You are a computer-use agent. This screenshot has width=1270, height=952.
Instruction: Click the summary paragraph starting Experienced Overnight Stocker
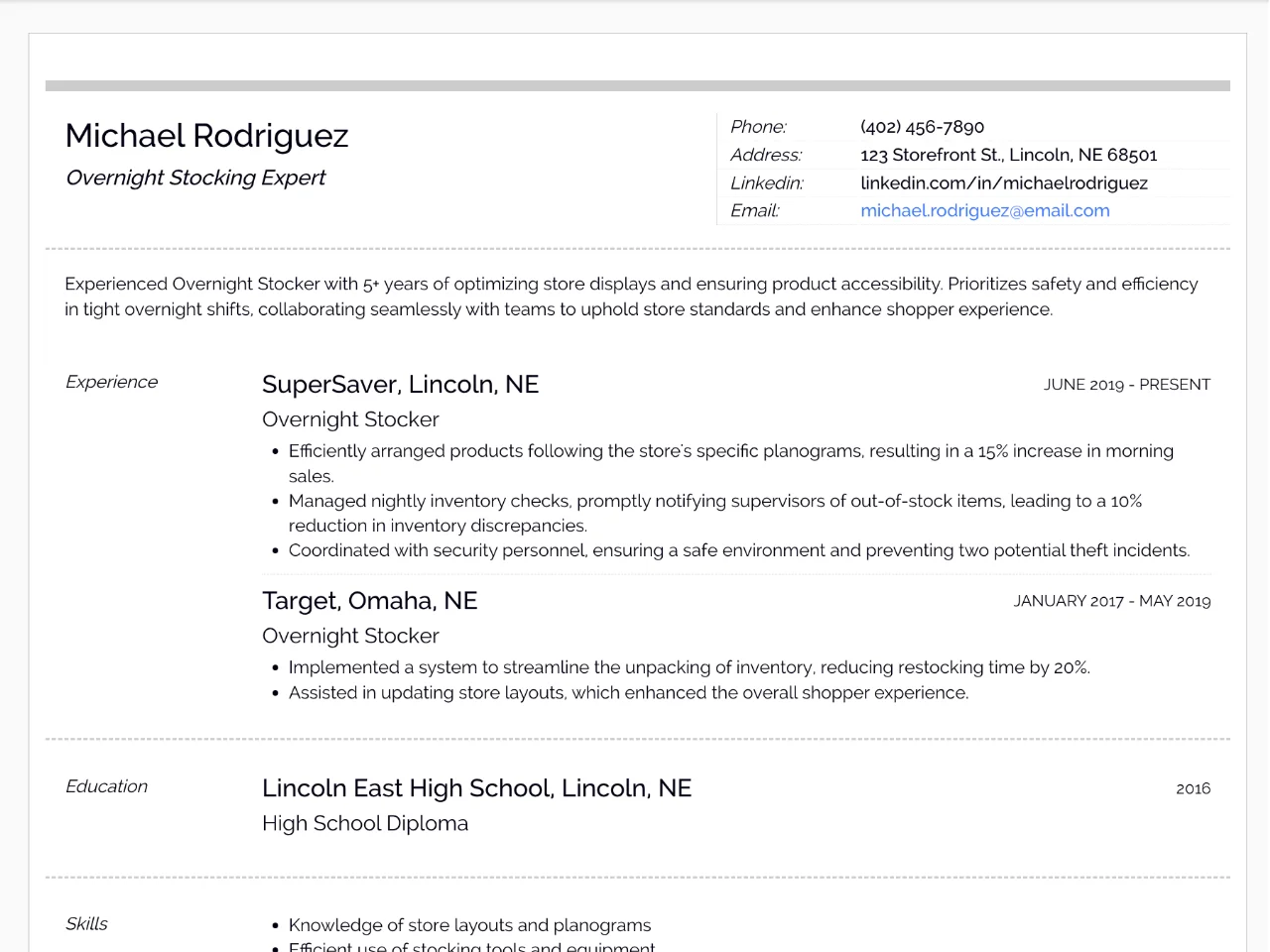(x=631, y=297)
